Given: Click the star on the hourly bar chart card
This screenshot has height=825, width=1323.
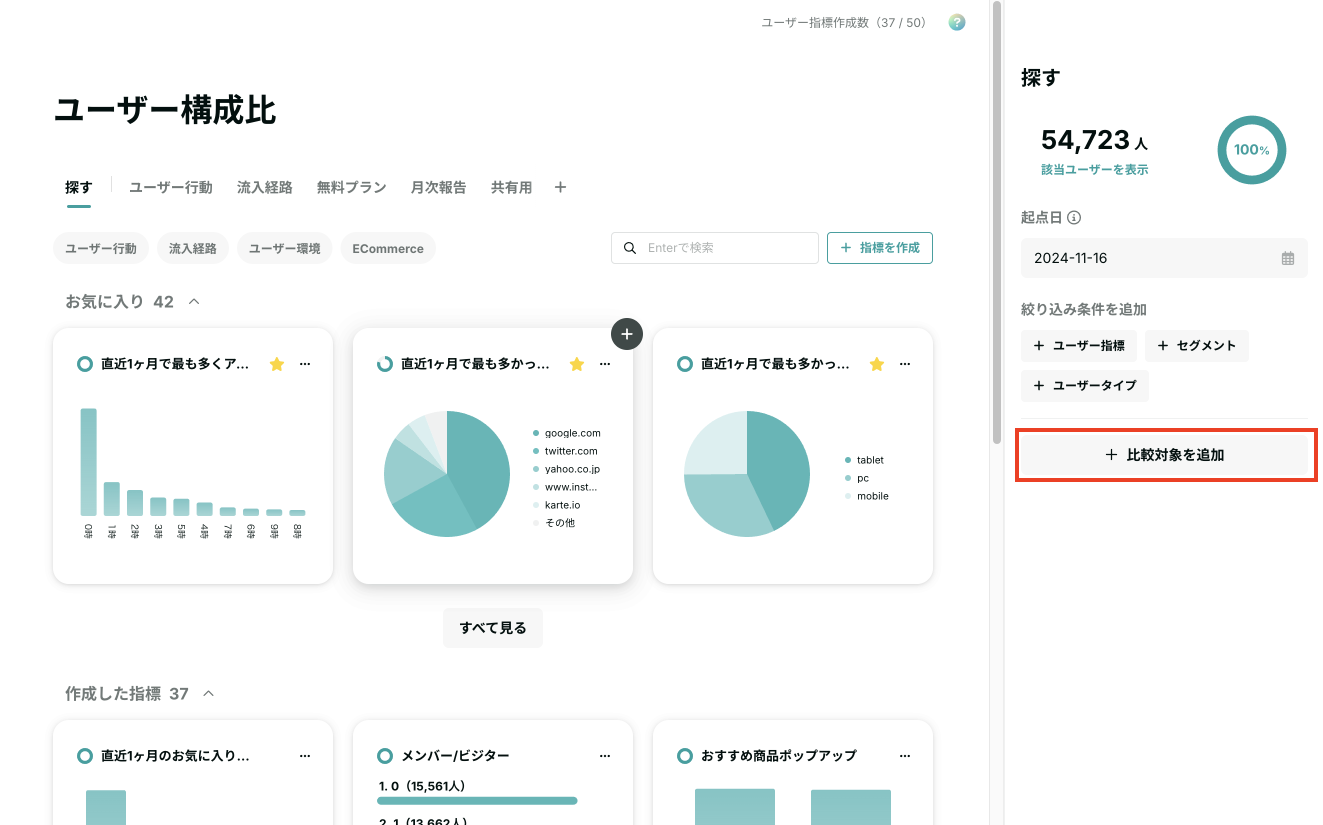Looking at the screenshot, I should pyautogui.click(x=277, y=364).
